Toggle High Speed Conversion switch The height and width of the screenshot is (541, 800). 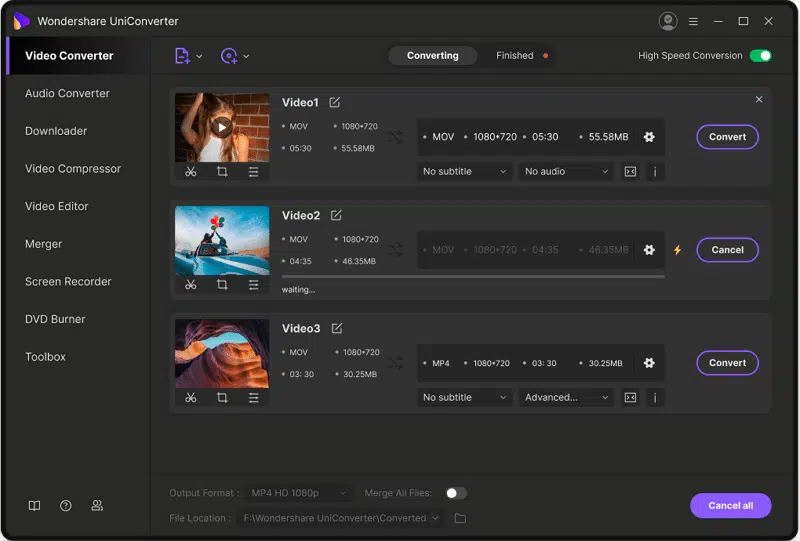pyautogui.click(x=761, y=56)
